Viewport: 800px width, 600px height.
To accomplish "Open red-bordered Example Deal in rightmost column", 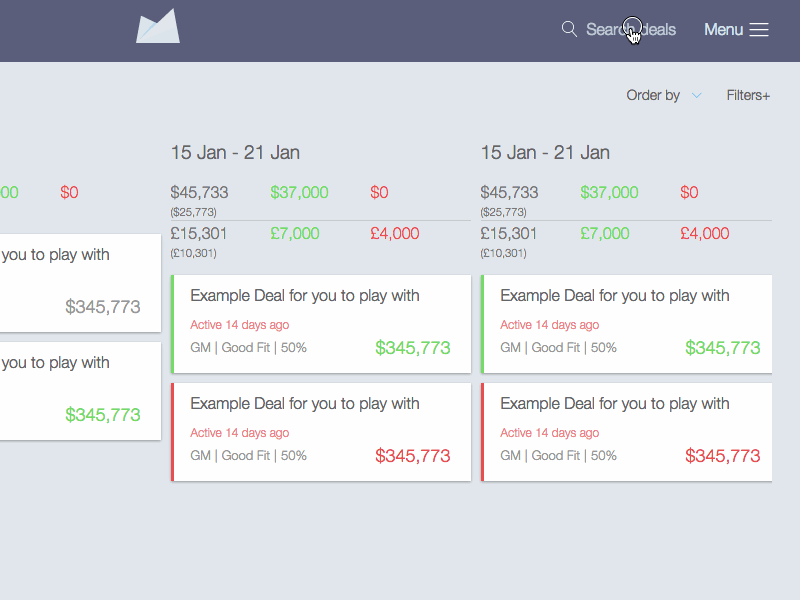I will (627, 432).
